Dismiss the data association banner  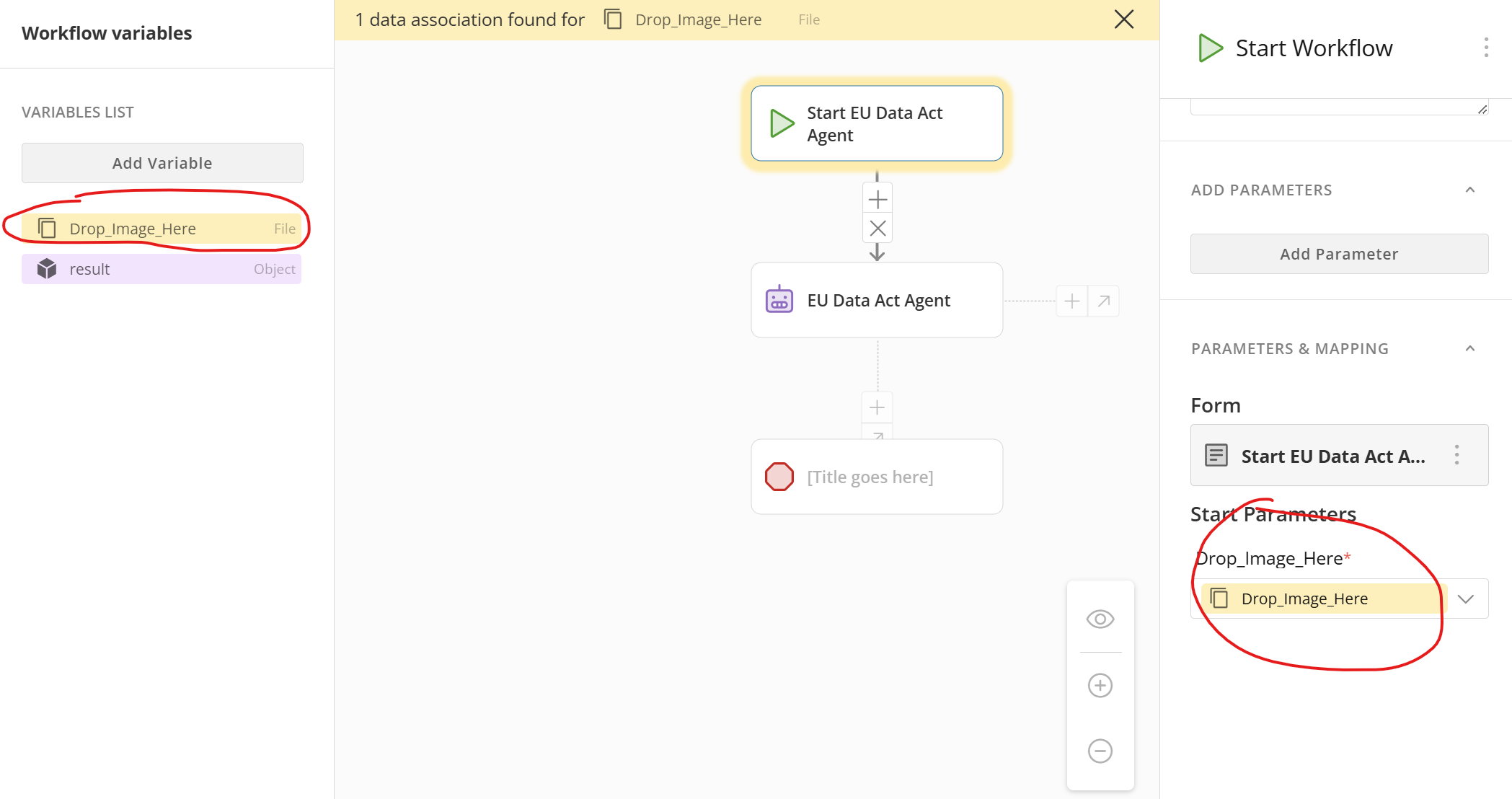pos(1124,19)
